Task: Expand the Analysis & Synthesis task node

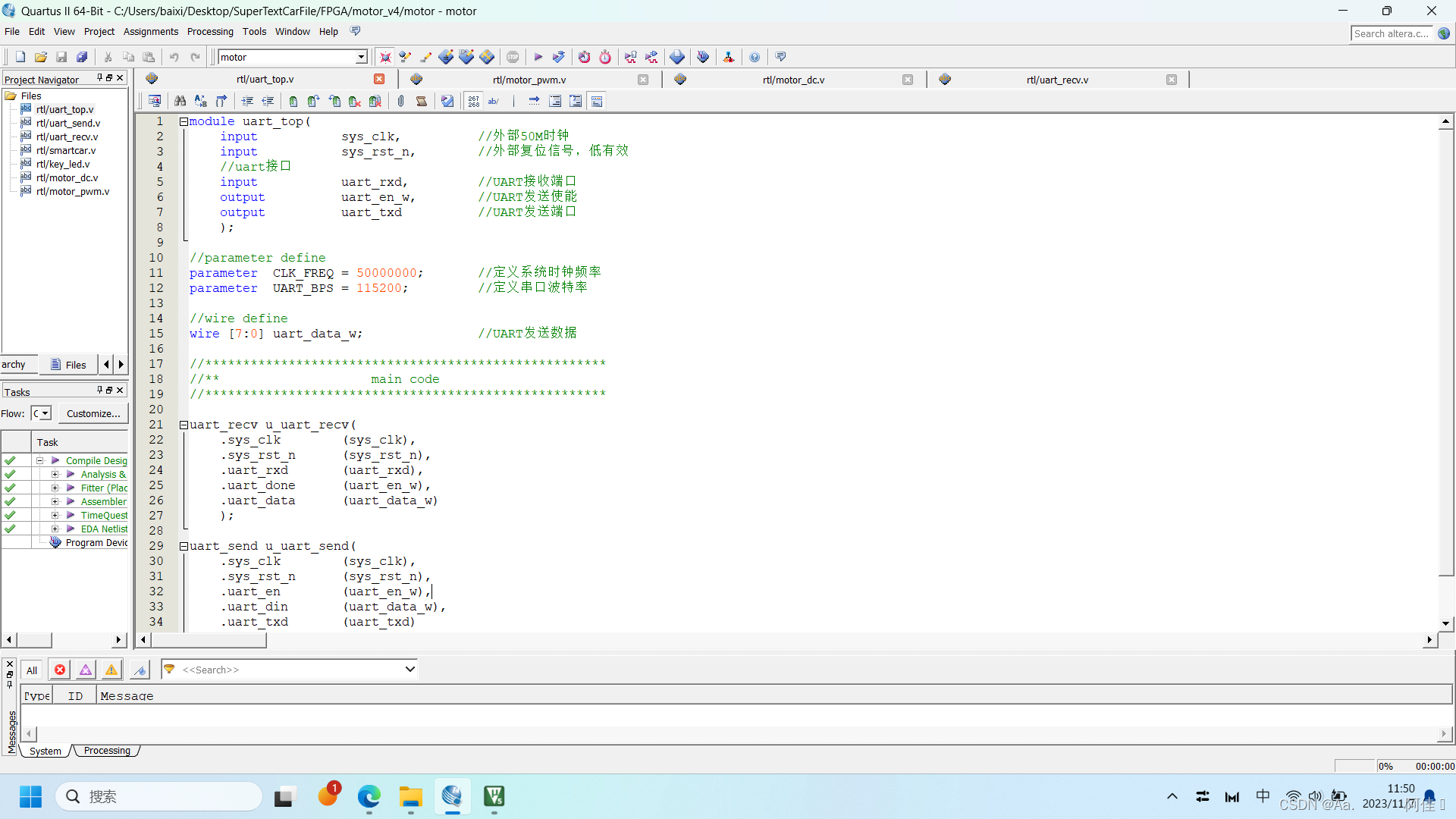Action: (x=54, y=474)
